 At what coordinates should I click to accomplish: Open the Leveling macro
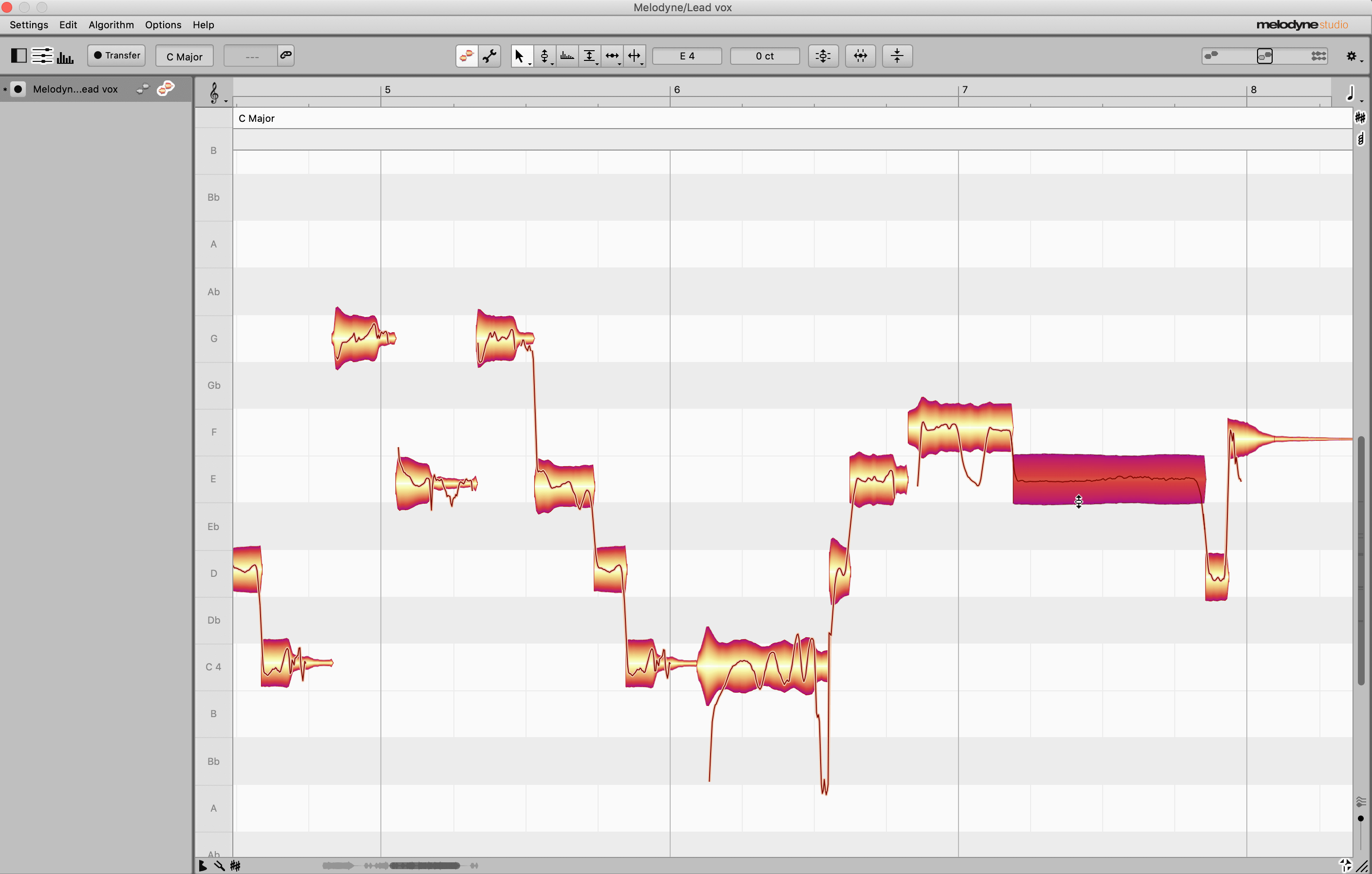[897, 56]
